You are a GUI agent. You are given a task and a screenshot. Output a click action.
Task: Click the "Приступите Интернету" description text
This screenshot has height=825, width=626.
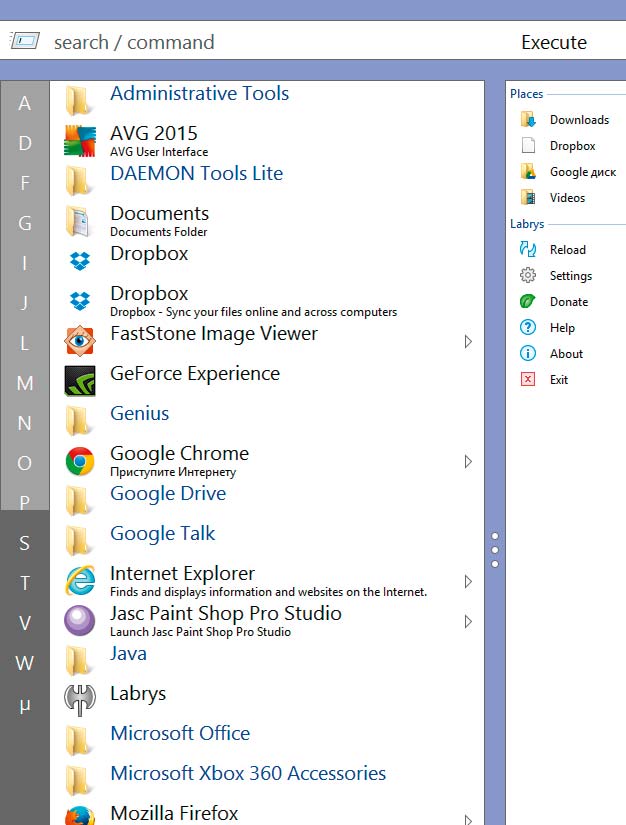click(173, 471)
